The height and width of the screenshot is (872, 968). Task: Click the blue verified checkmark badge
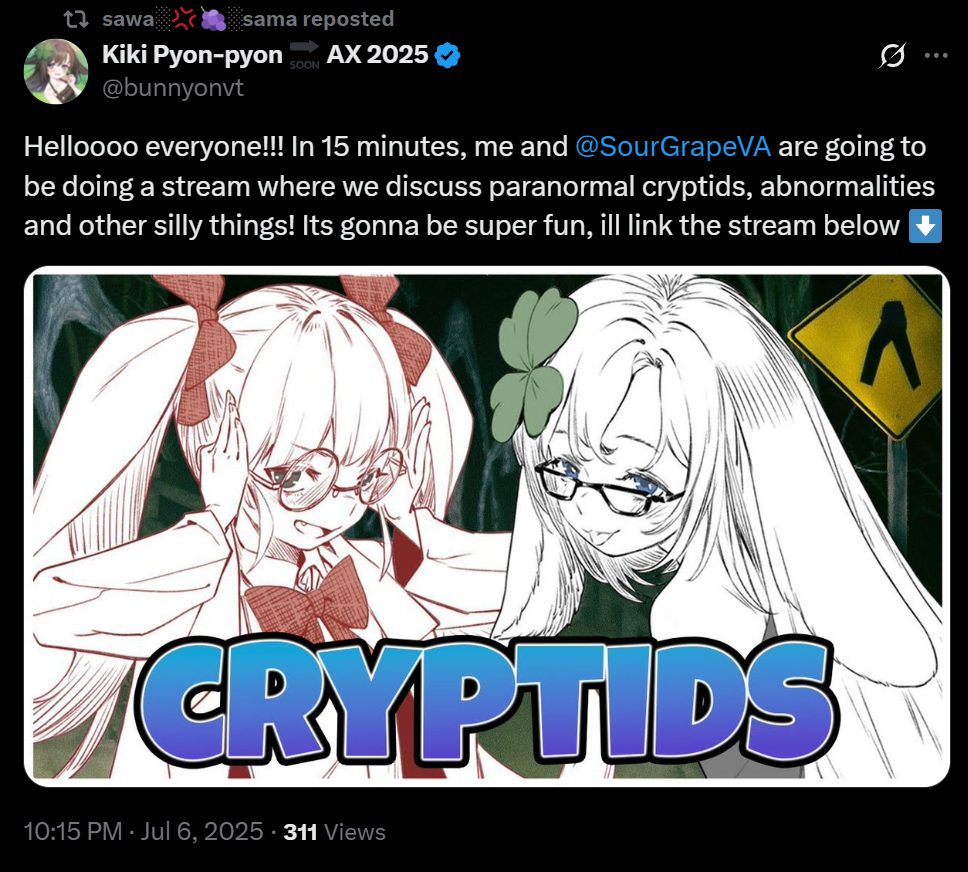[x=447, y=56]
